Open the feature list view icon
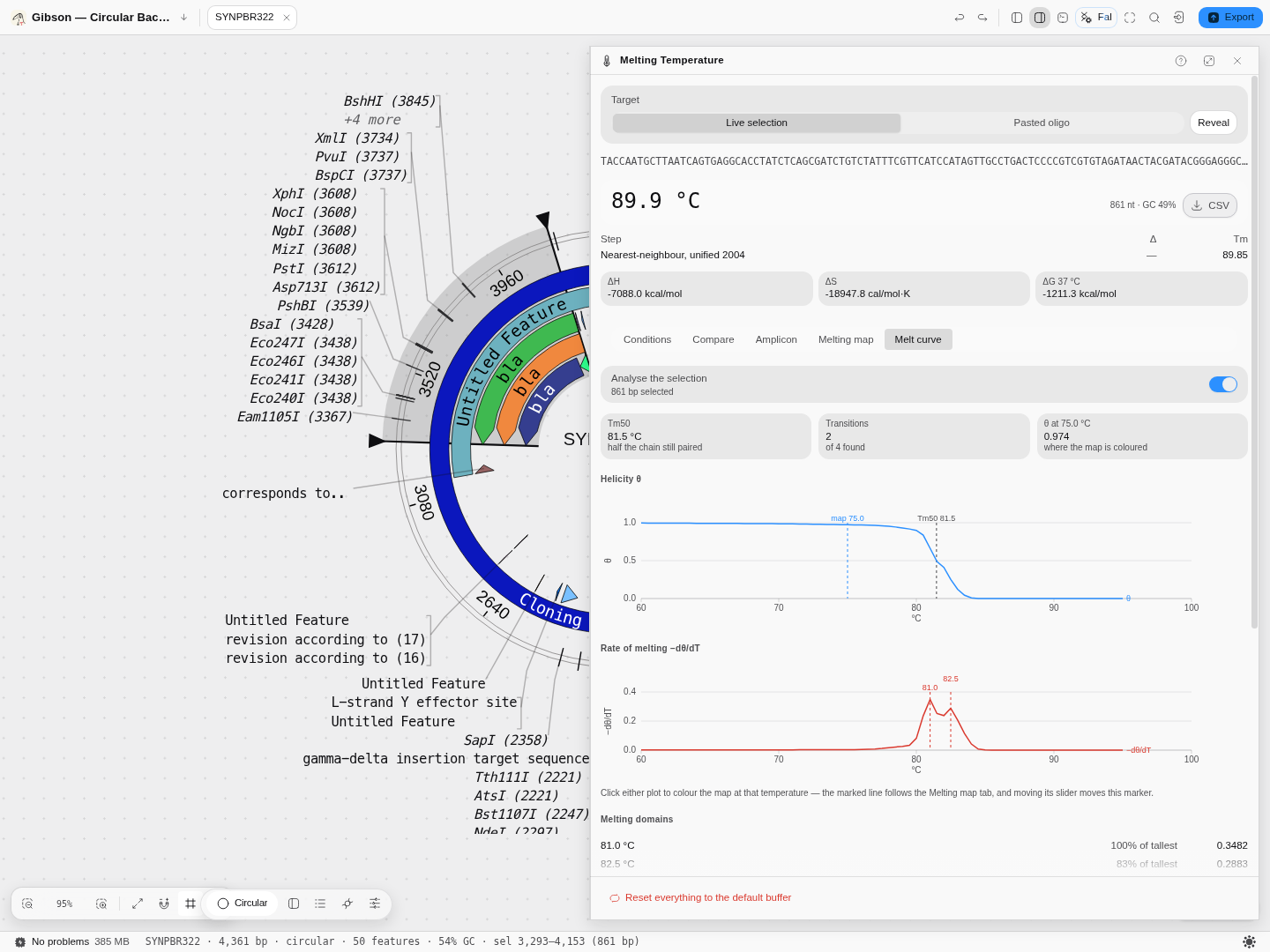Screen dimensions: 1270x952 coord(320,904)
